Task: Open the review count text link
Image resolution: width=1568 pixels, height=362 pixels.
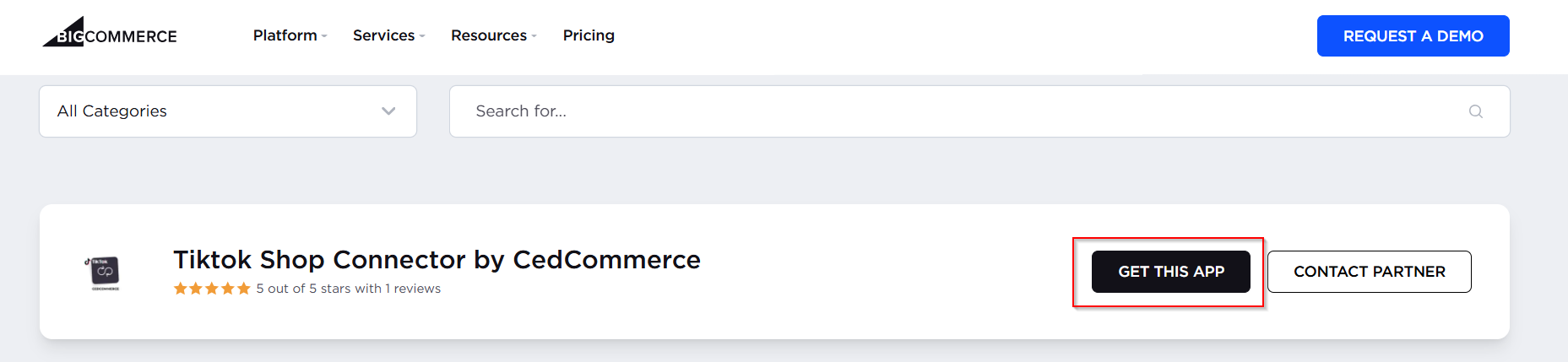Action: click(x=349, y=289)
